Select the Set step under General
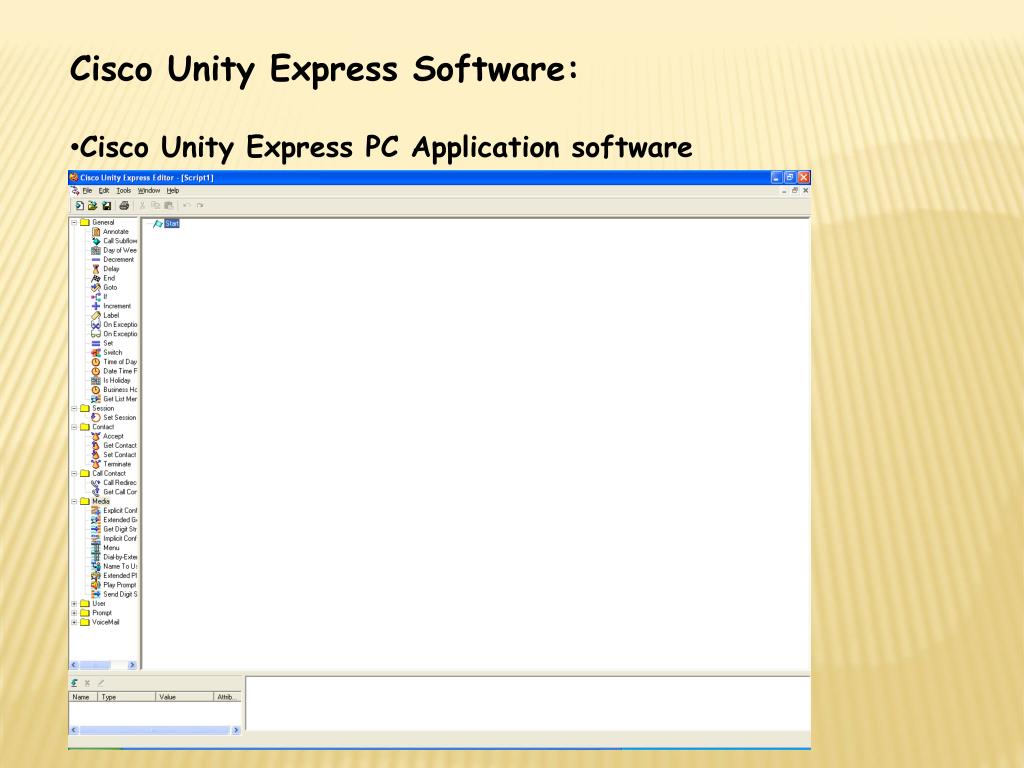 click(103, 343)
